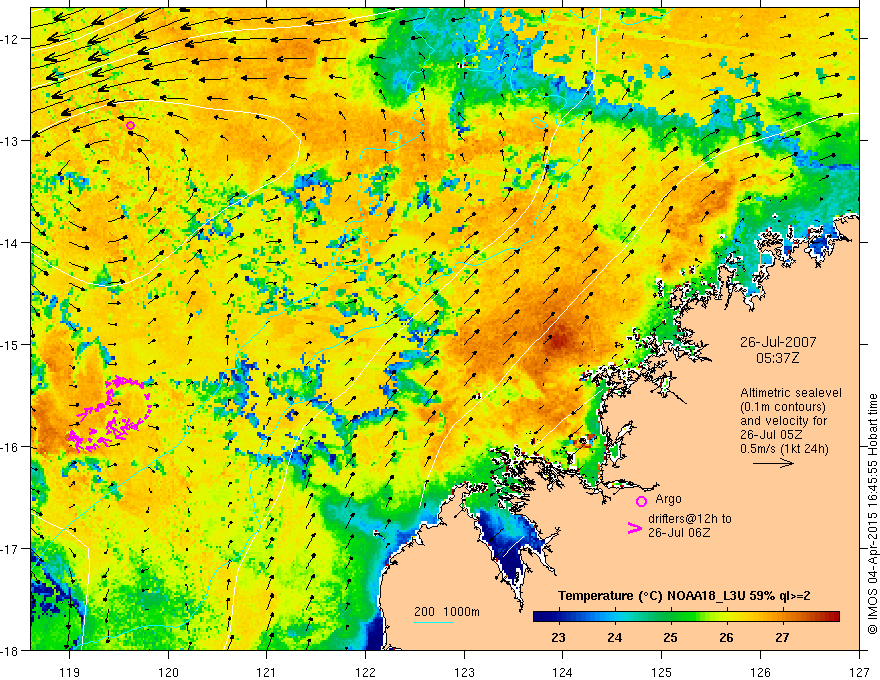Click the longitude axis label 123

[x=464, y=672]
